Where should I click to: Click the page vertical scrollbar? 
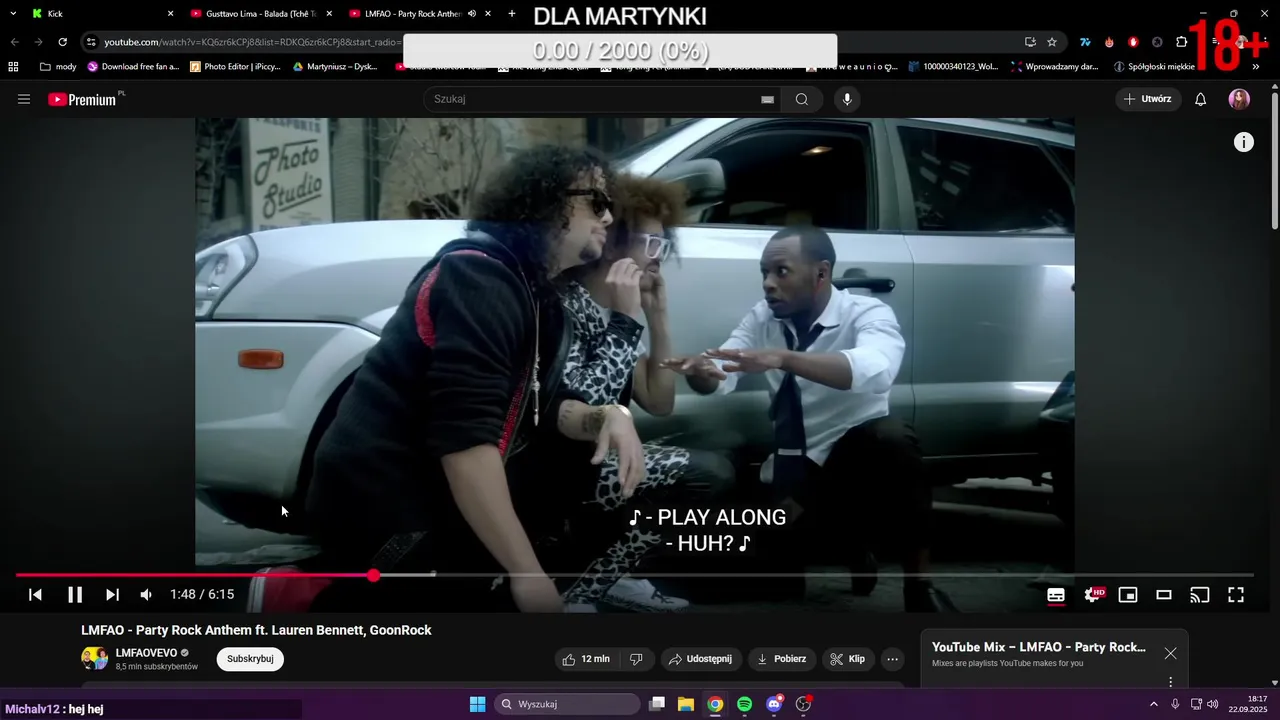[1274, 160]
